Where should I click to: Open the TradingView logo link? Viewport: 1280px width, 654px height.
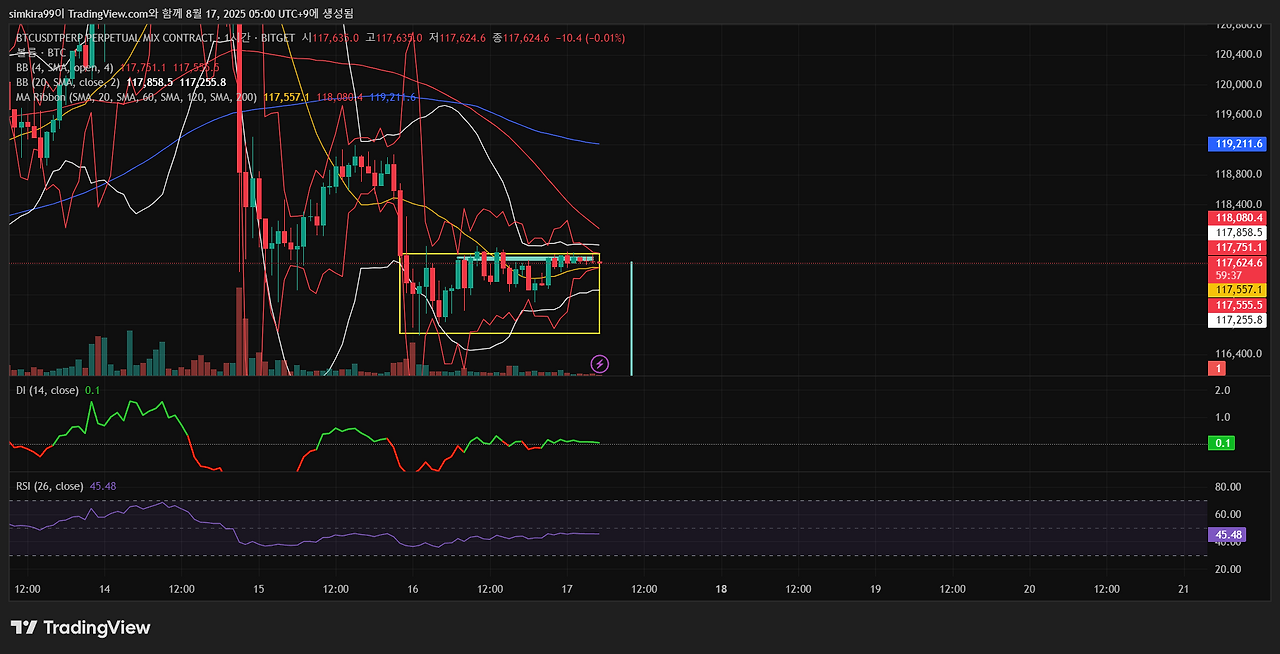[x=81, y=627]
